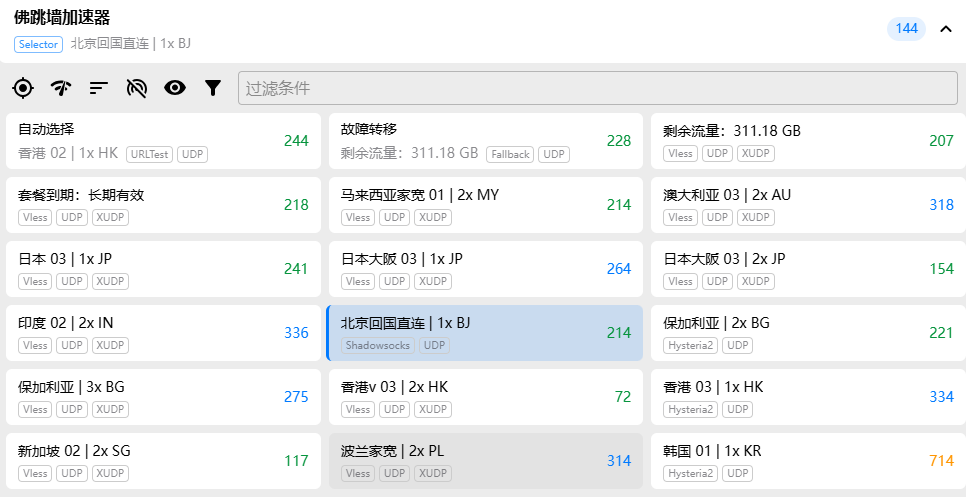The width and height of the screenshot is (966, 497).
Task: Click latency value 228 on 故障转移
Action: click(x=619, y=141)
